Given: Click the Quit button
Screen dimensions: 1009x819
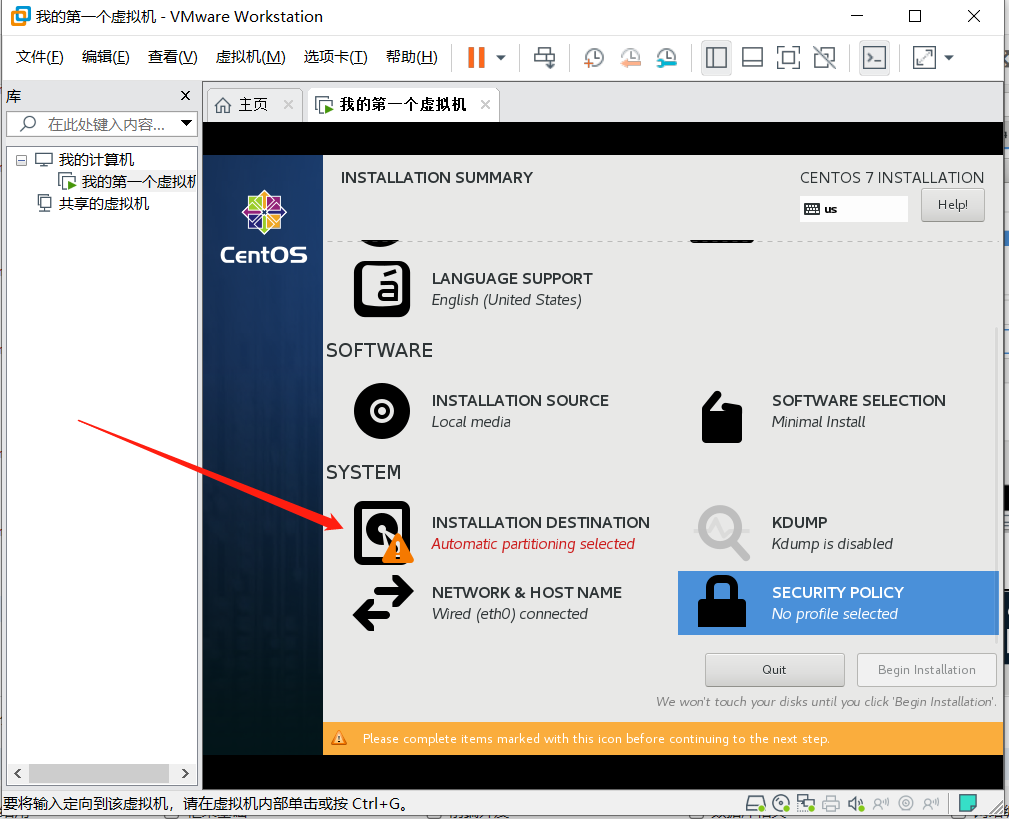Looking at the screenshot, I should pos(774,670).
